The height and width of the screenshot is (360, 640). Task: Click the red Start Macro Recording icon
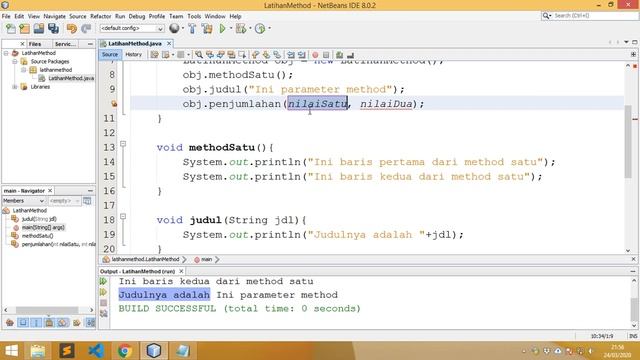pos(315,55)
